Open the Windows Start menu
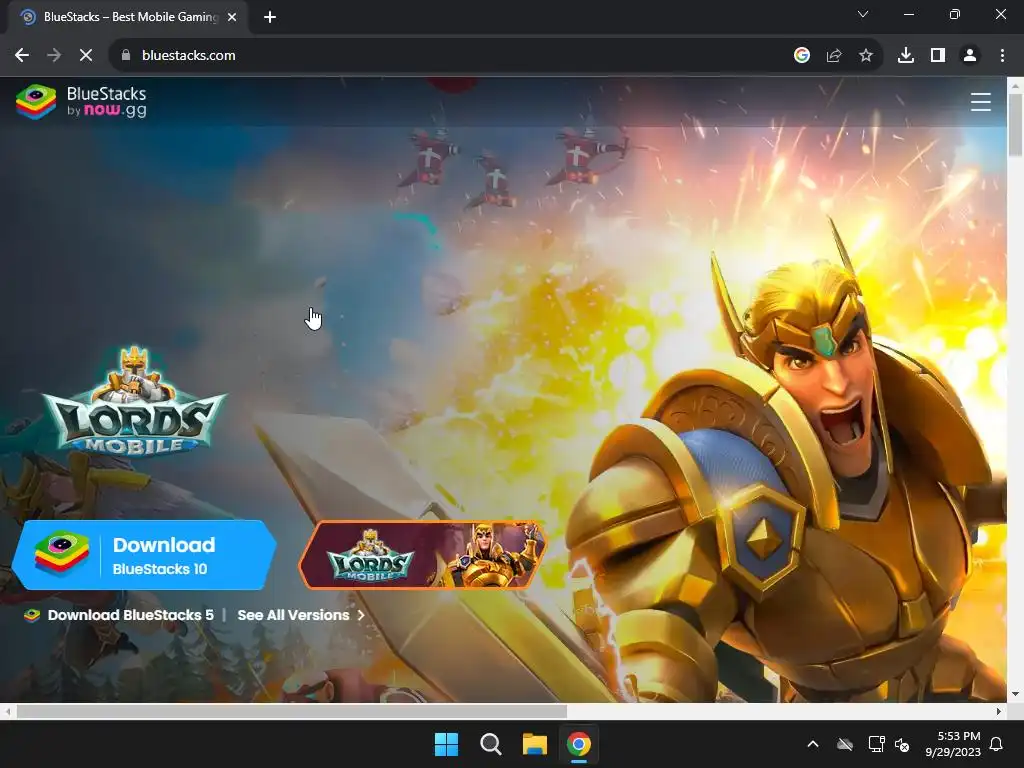Viewport: 1024px width, 768px height. 447,744
